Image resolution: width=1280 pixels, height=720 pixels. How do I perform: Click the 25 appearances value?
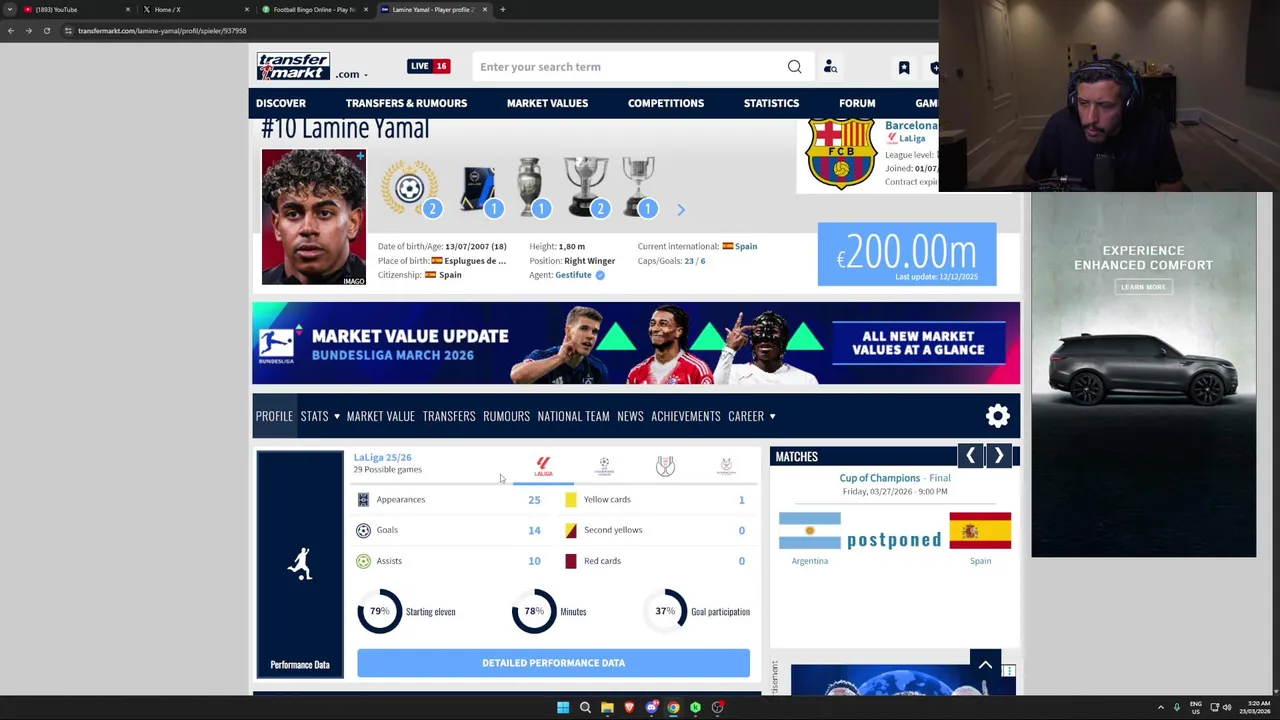534,500
